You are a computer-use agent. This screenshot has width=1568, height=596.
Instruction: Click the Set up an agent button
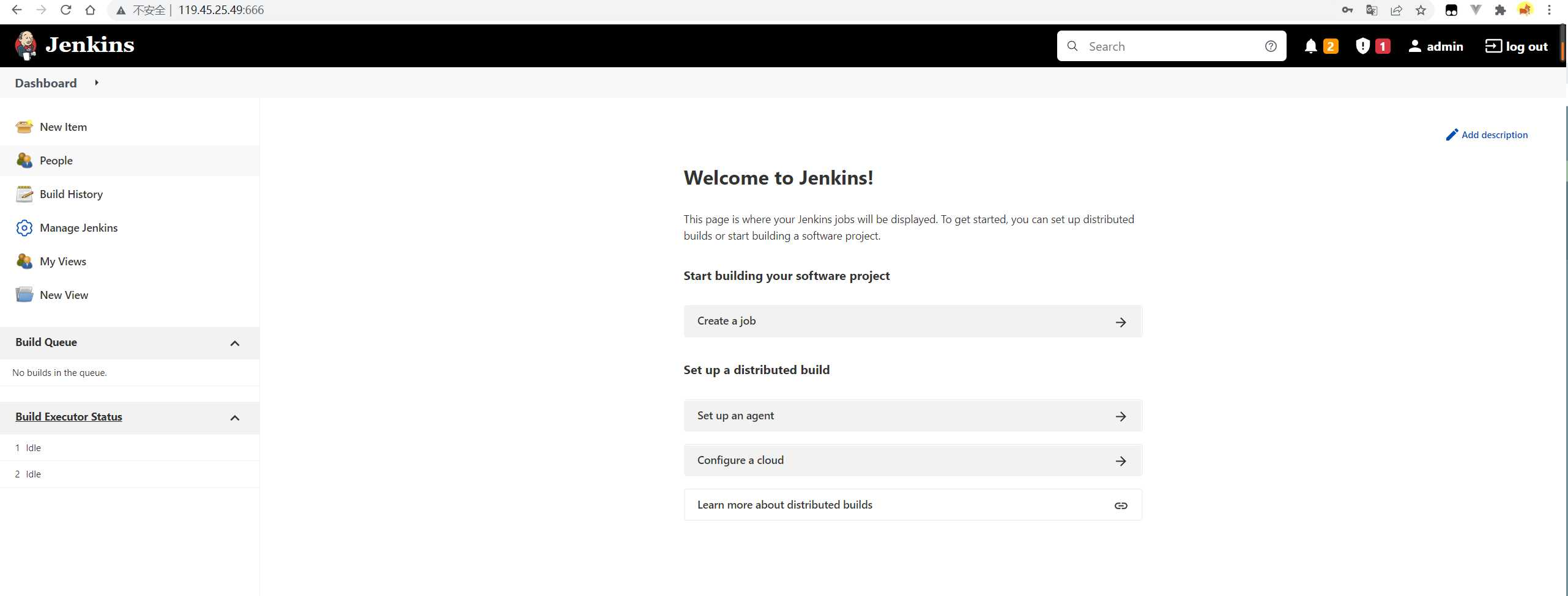[913, 416]
